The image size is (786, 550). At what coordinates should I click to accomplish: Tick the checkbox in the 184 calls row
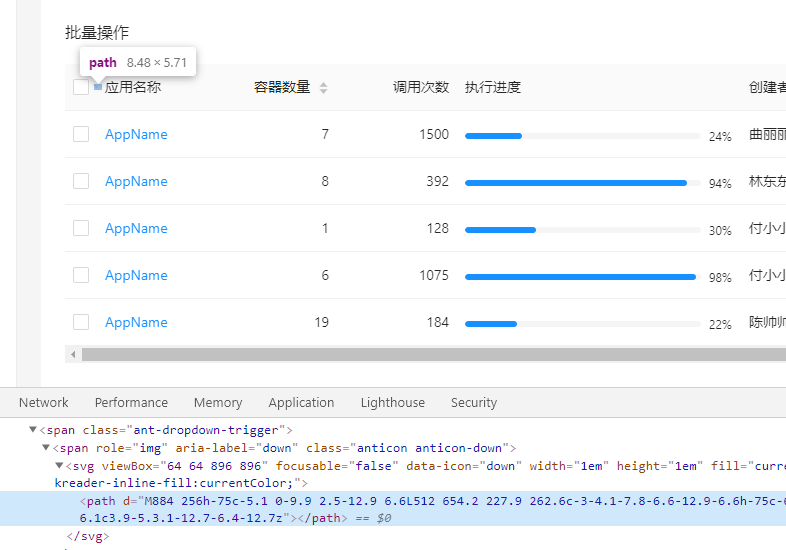tap(81, 322)
